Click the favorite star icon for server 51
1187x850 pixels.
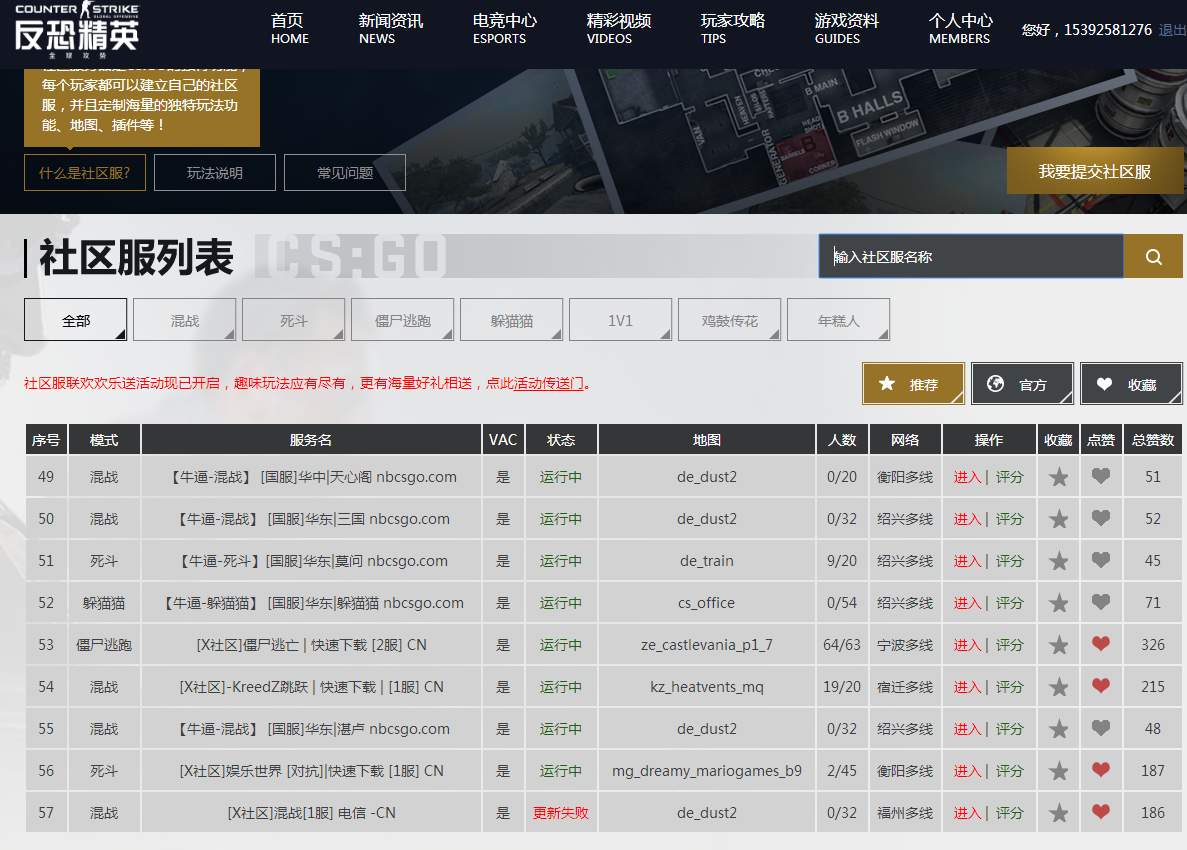click(x=1058, y=560)
